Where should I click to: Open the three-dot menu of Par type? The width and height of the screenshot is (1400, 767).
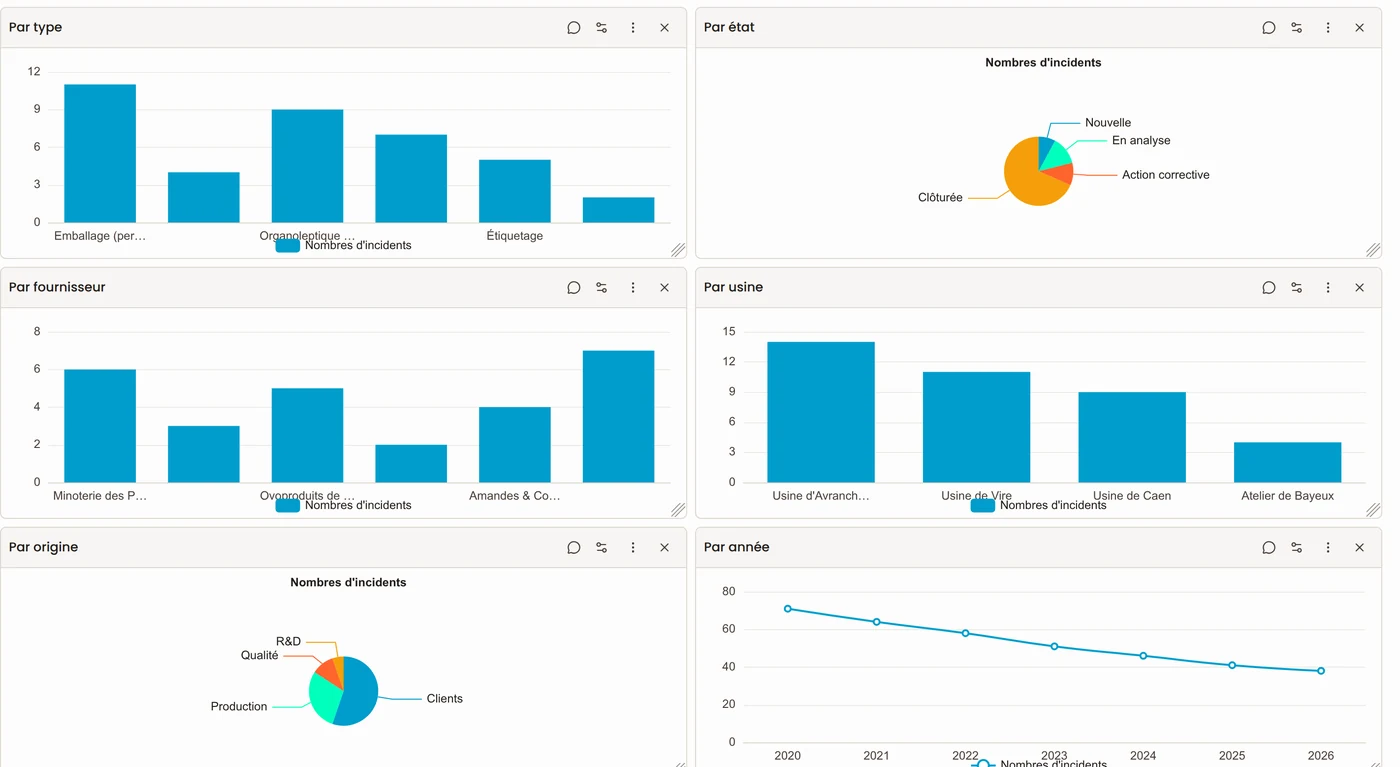tap(633, 28)
